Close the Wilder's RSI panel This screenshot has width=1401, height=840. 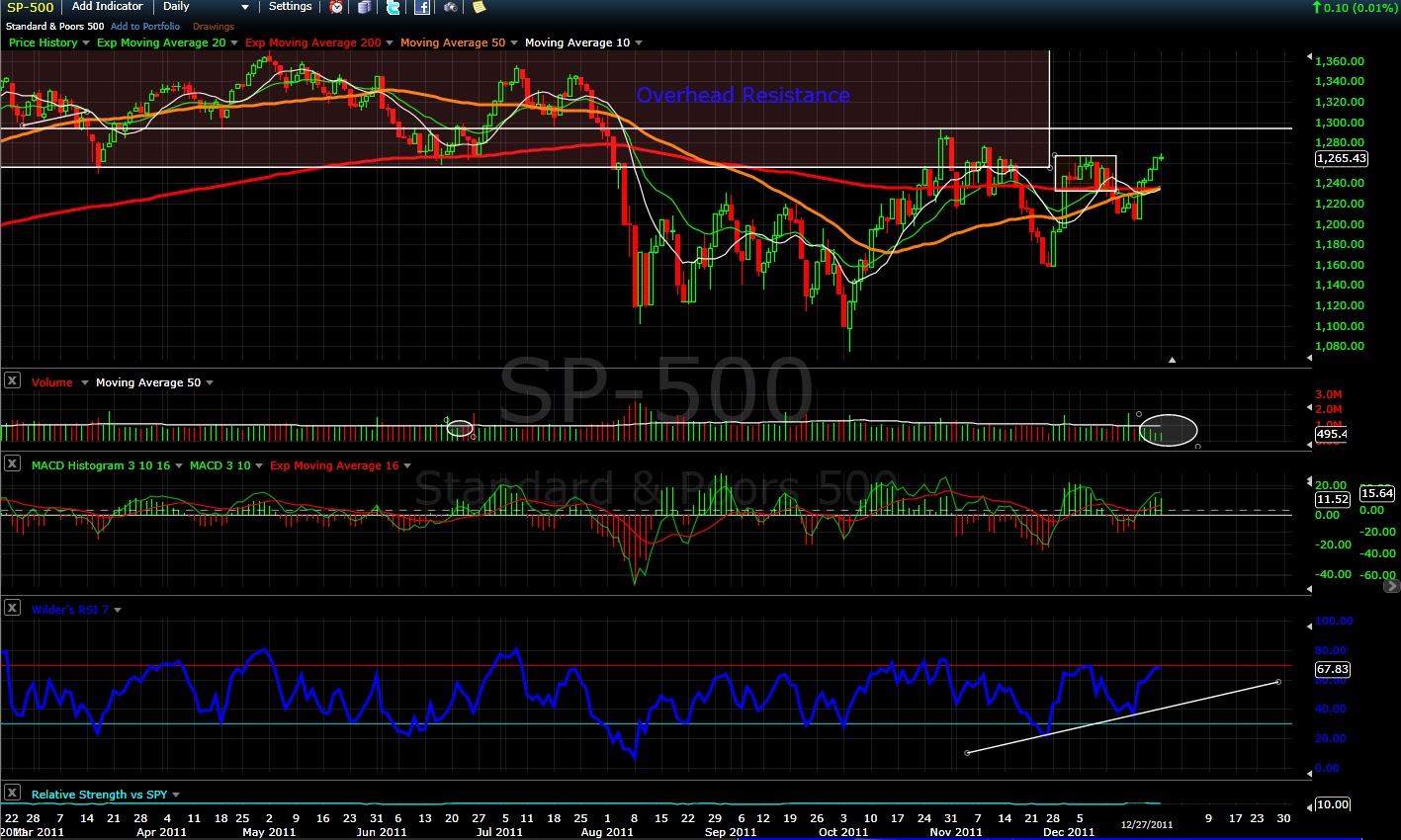point(13,608)
